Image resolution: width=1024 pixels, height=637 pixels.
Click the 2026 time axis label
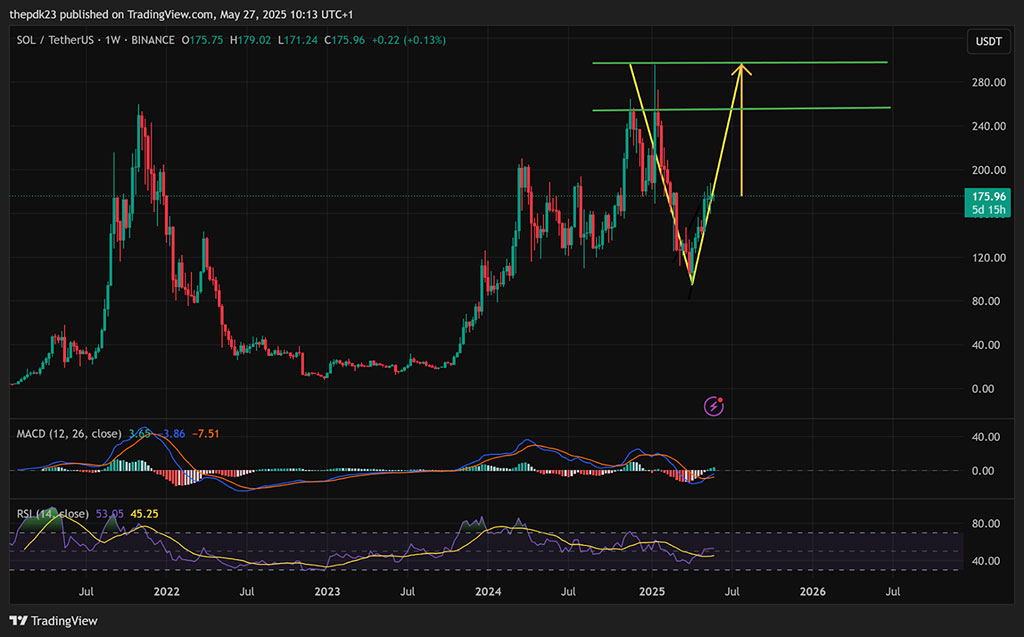[812, 591]
